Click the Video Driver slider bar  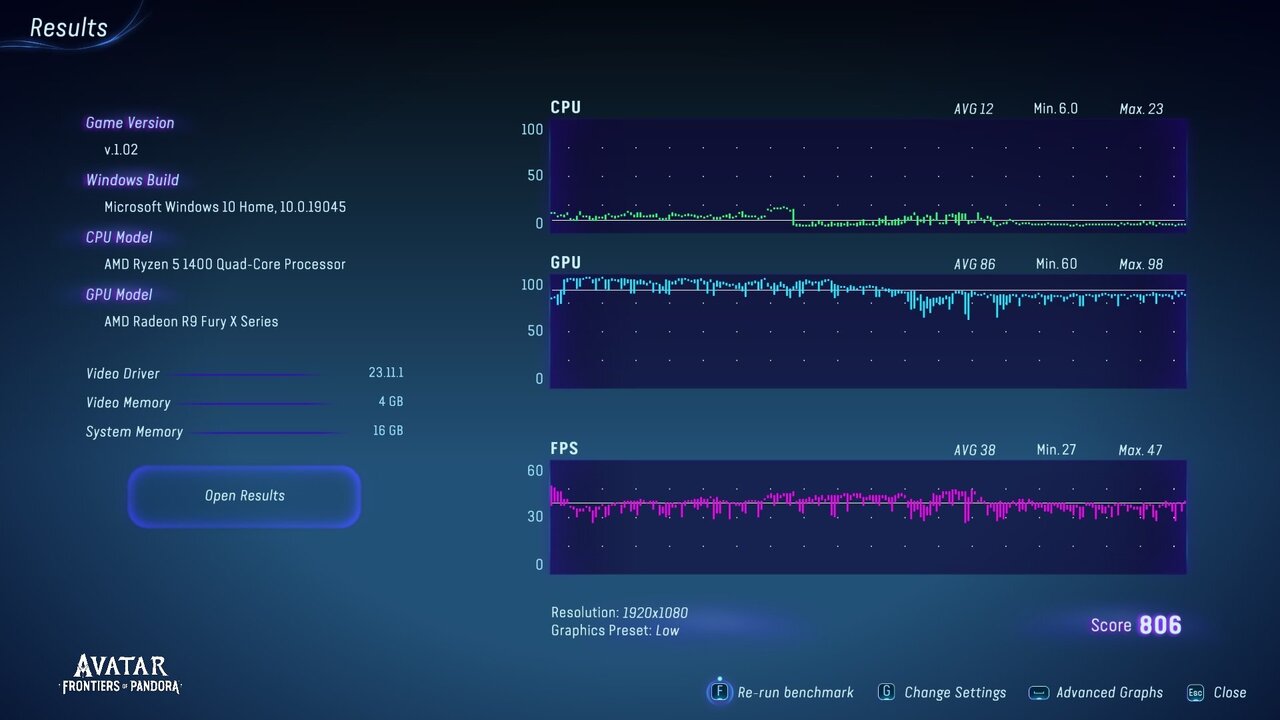[x=245, y=375]
